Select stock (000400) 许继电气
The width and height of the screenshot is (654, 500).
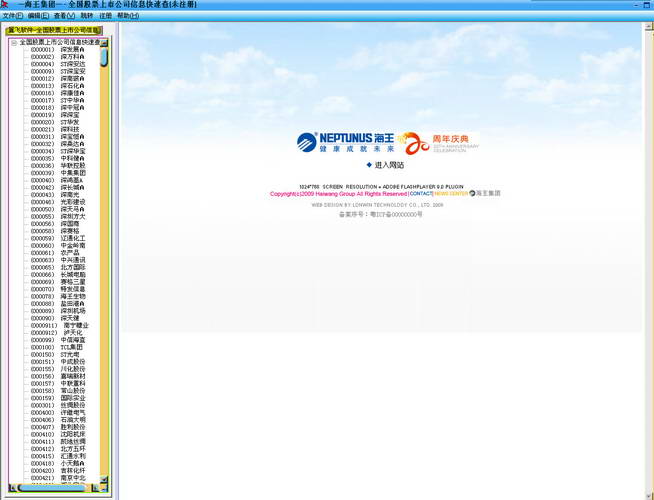pyautogui.click(x=58, y=412)
